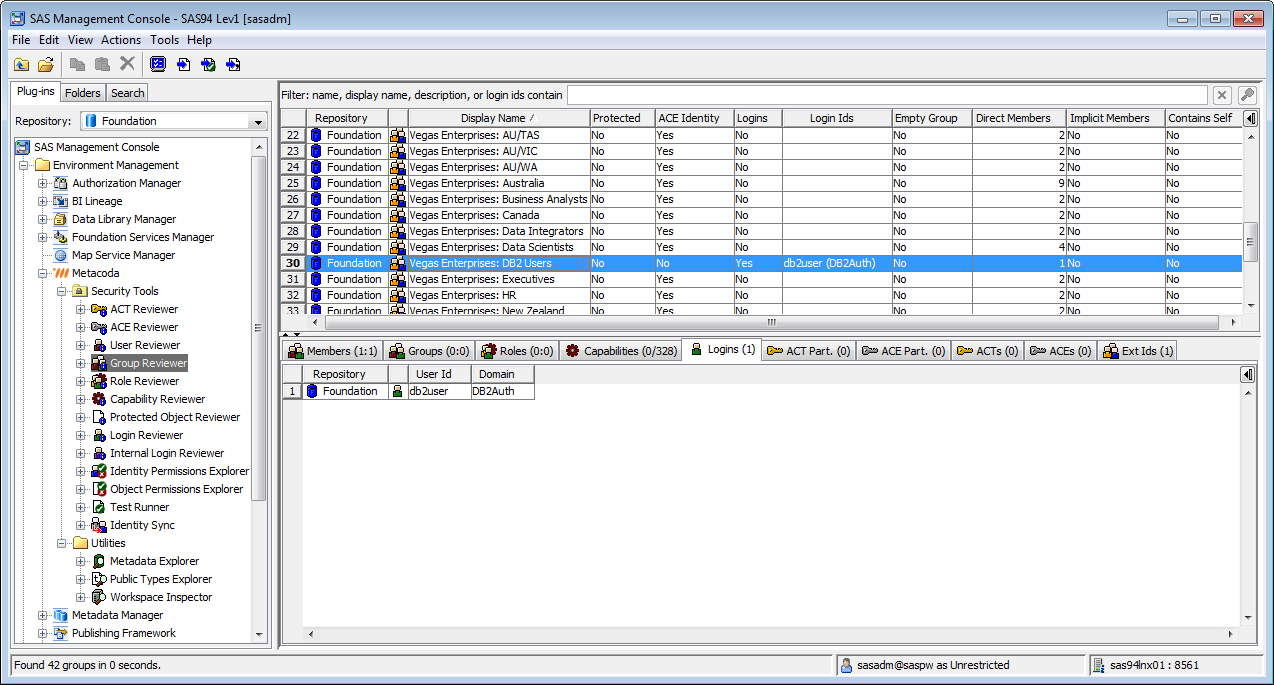The image size is (1274, 685).
Task: Click the blue arrow icon with green check
Action: click(208, 64)
